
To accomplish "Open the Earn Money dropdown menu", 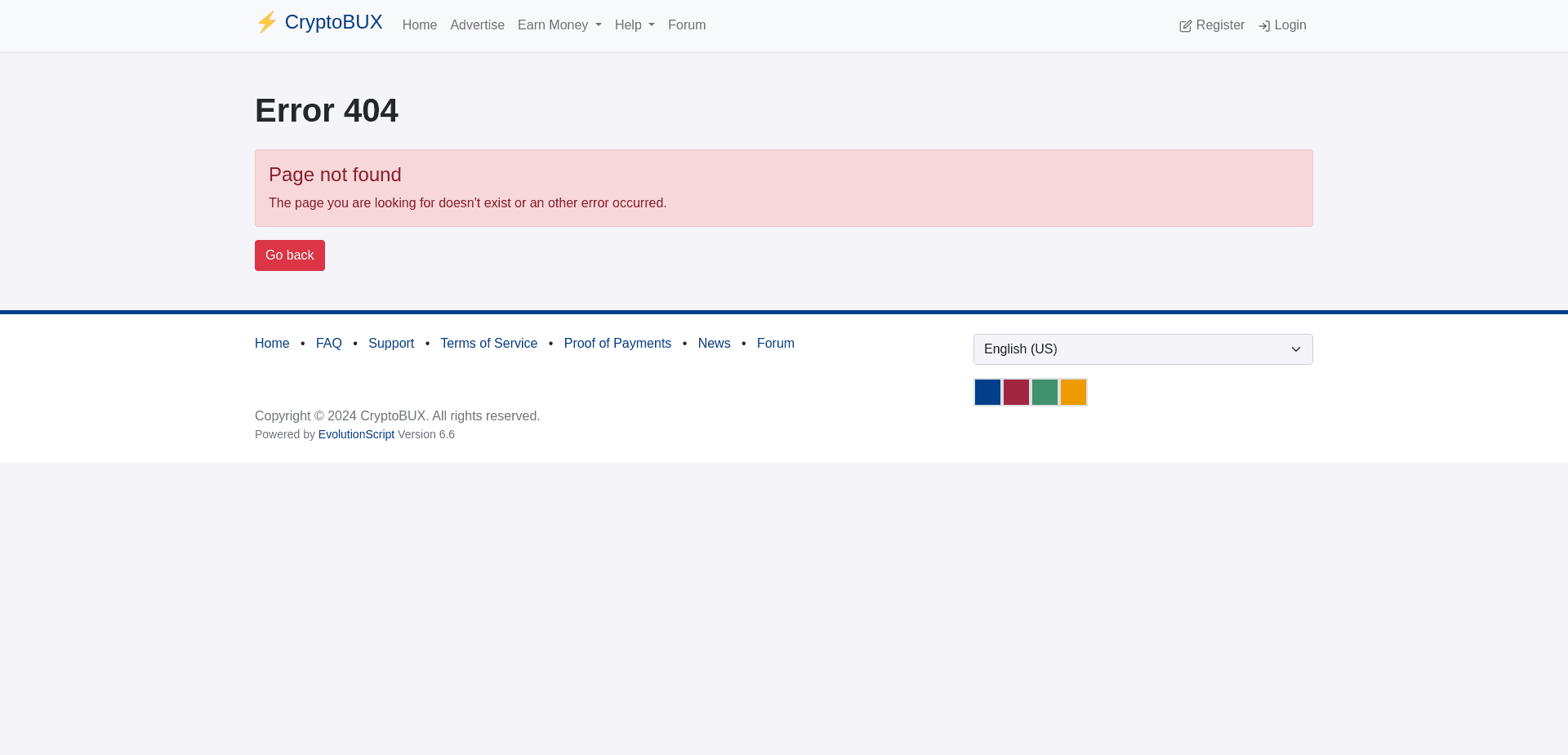I will click(559, 24).
